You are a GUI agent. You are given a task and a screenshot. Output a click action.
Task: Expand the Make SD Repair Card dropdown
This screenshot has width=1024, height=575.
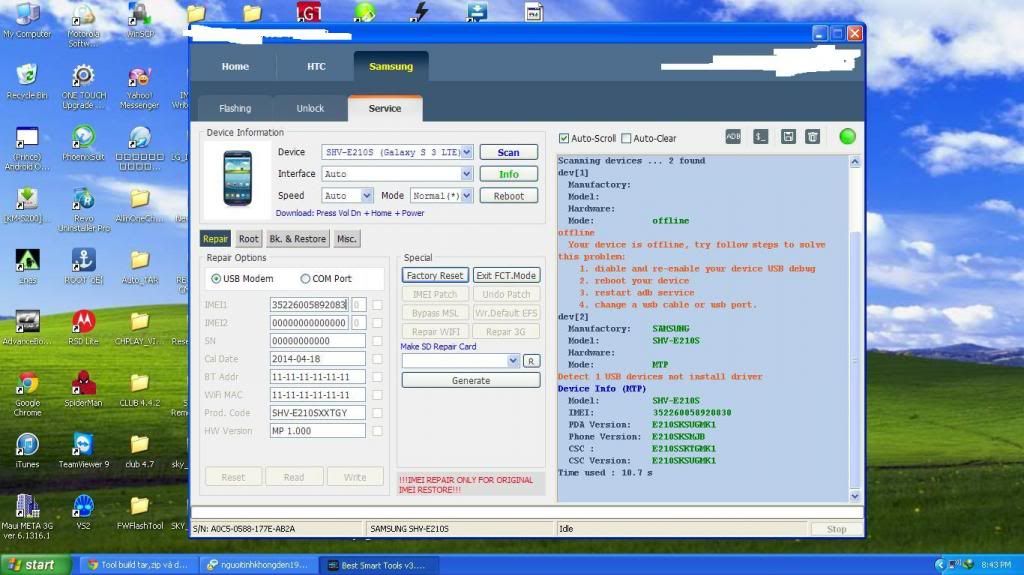[513, 361]
